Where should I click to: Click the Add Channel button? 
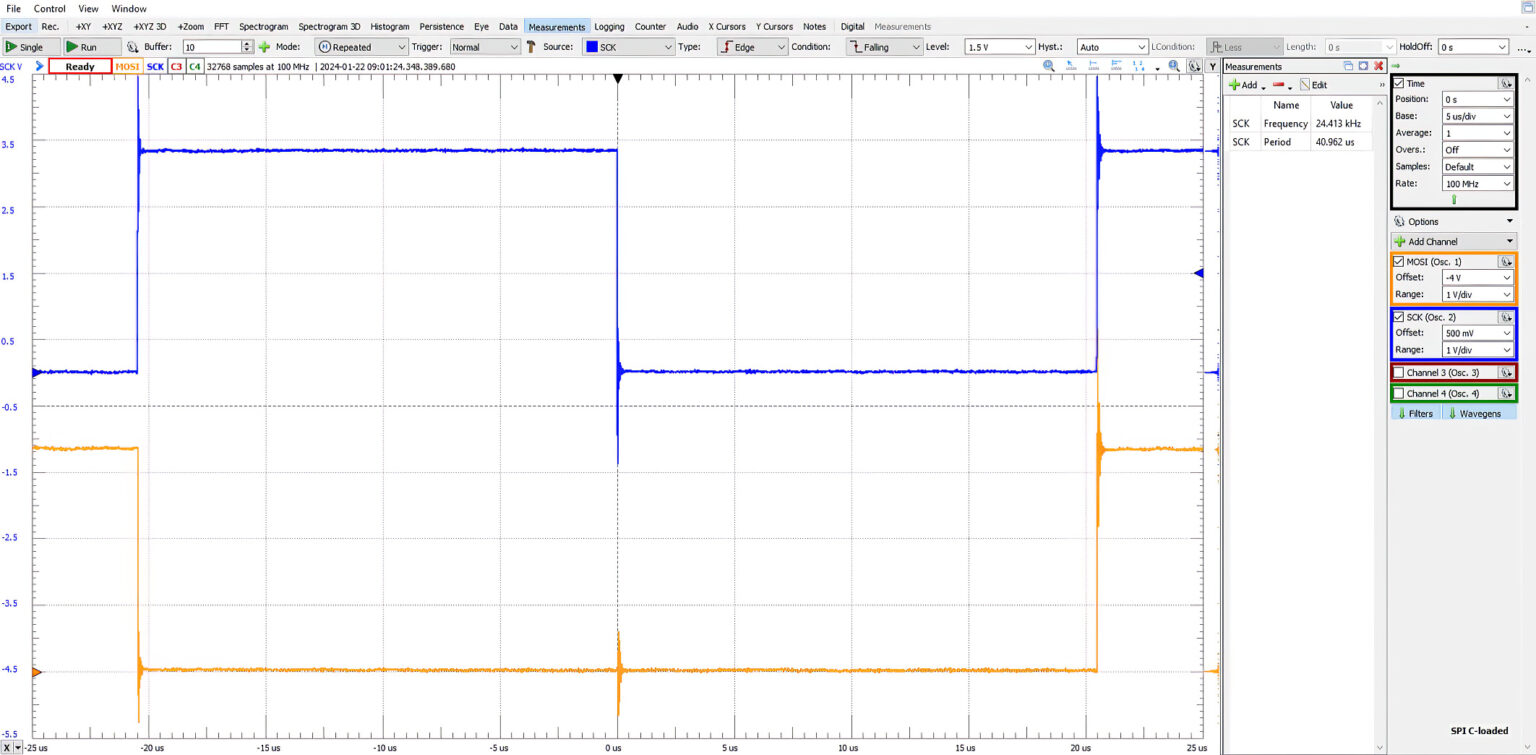pyautogui.click(x=1452, y=241)
